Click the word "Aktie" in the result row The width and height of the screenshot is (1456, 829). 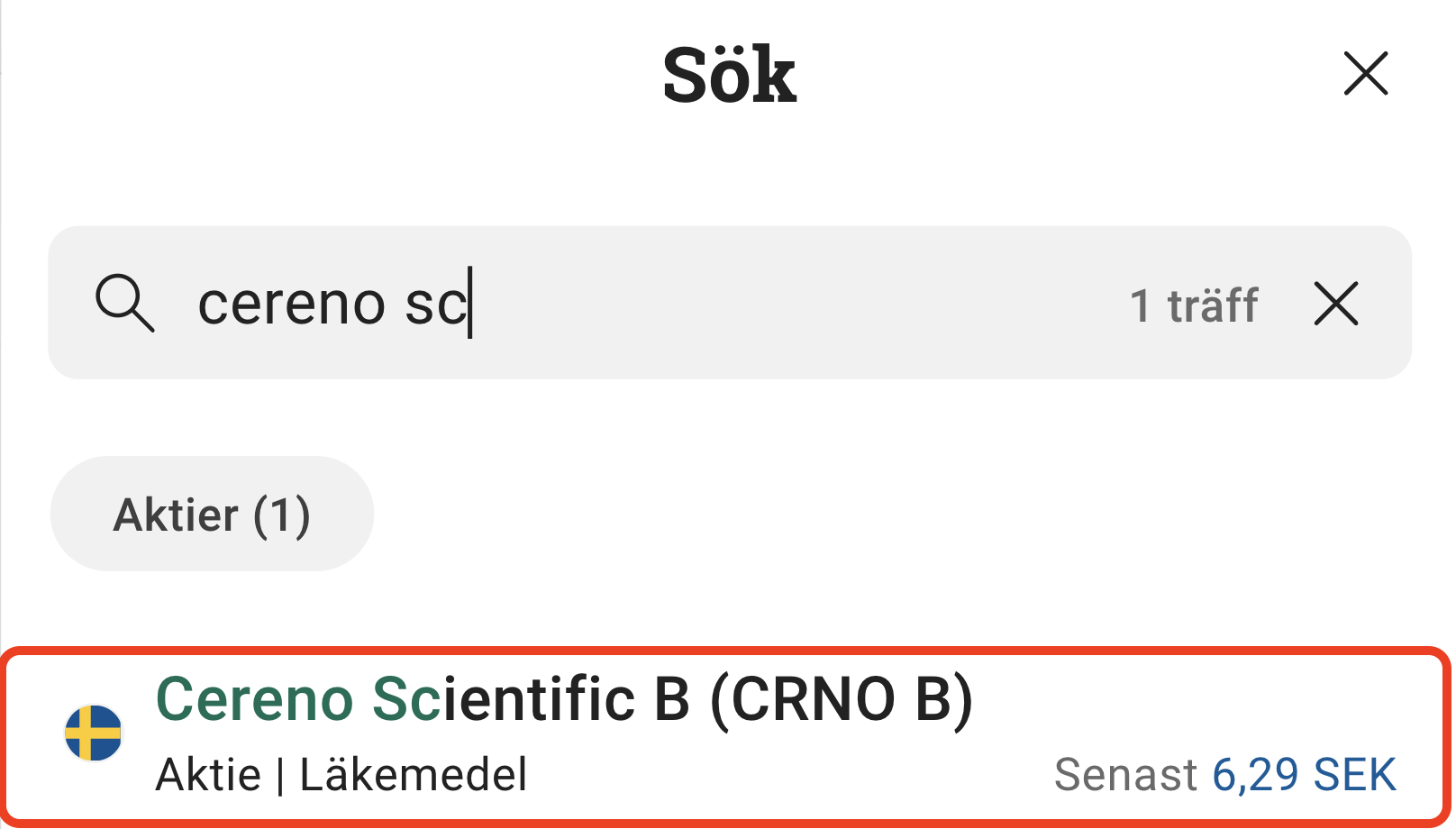(208, 775)
